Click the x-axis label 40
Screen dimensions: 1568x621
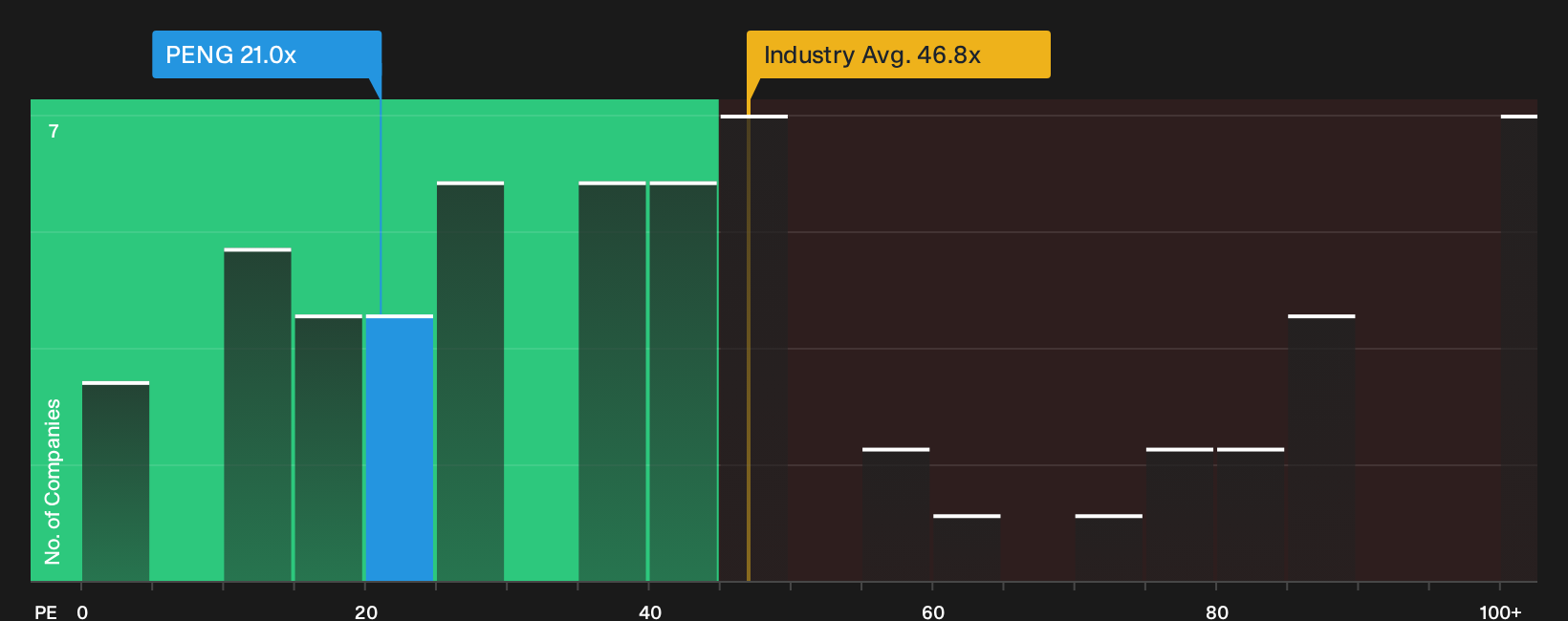pyautogui.click(x=650, y=611)
